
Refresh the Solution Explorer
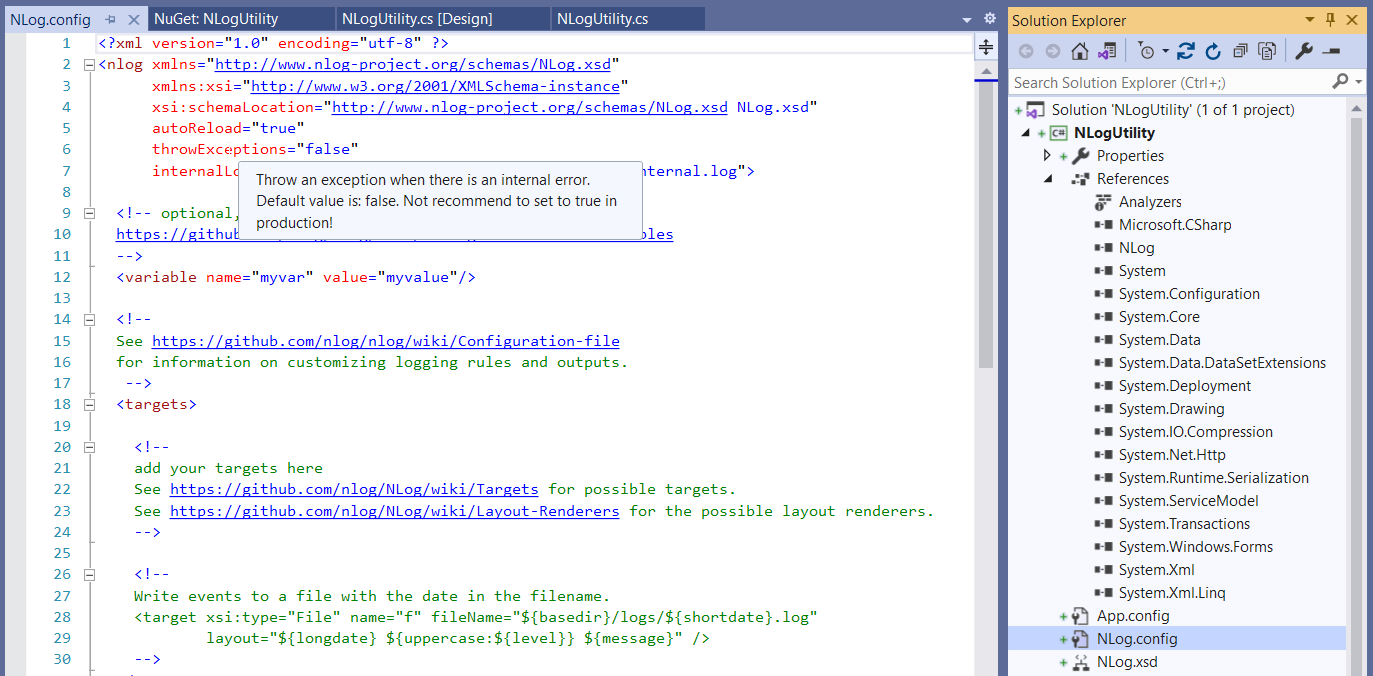1213,51
